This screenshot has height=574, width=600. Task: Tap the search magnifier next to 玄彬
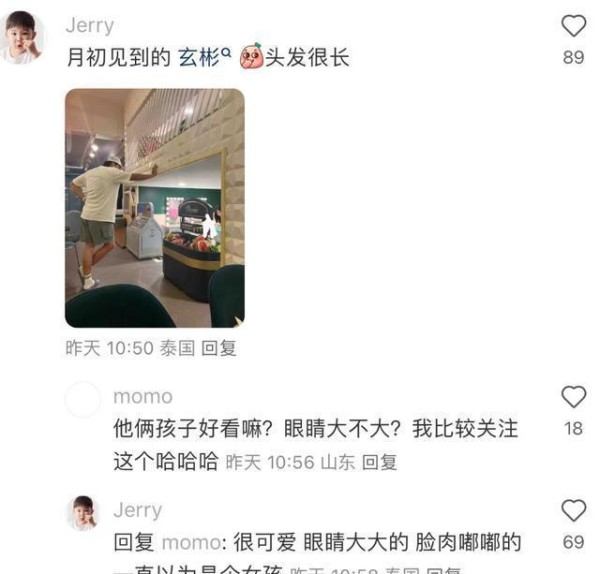227,52
